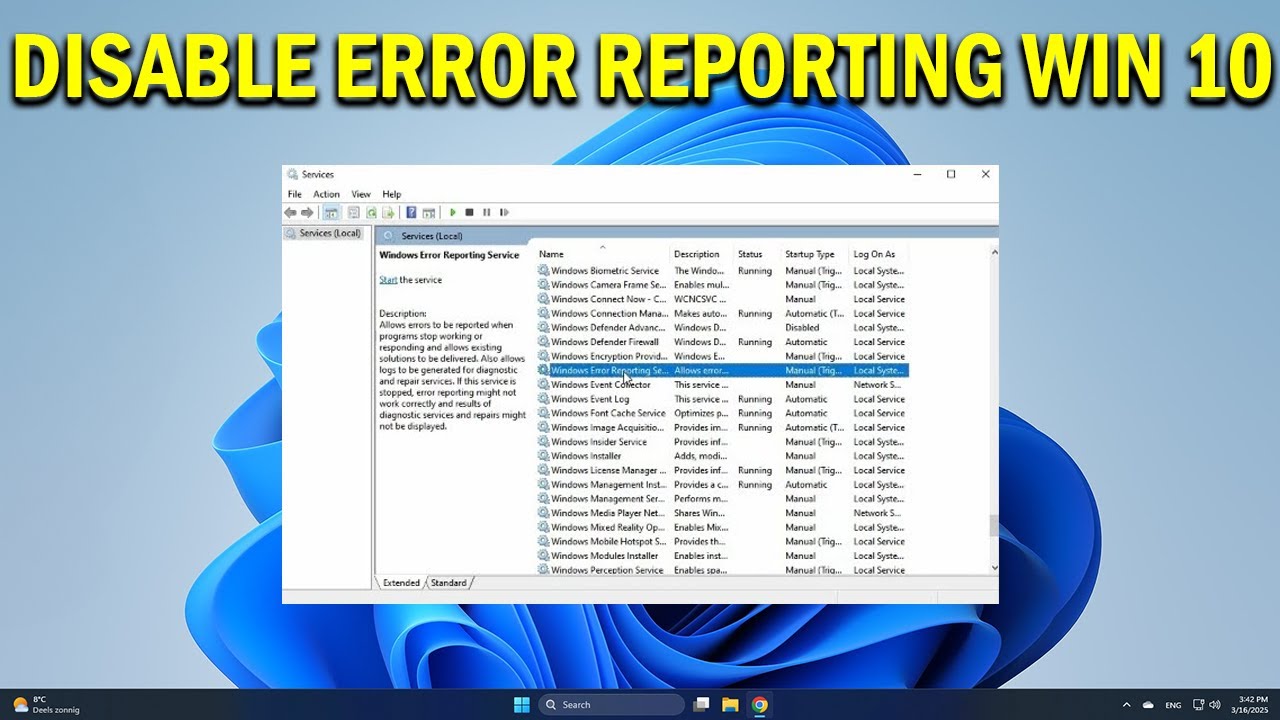Click the Stop Service toolbar icon
Screen dimensions: 1280x720
(469, 212)
